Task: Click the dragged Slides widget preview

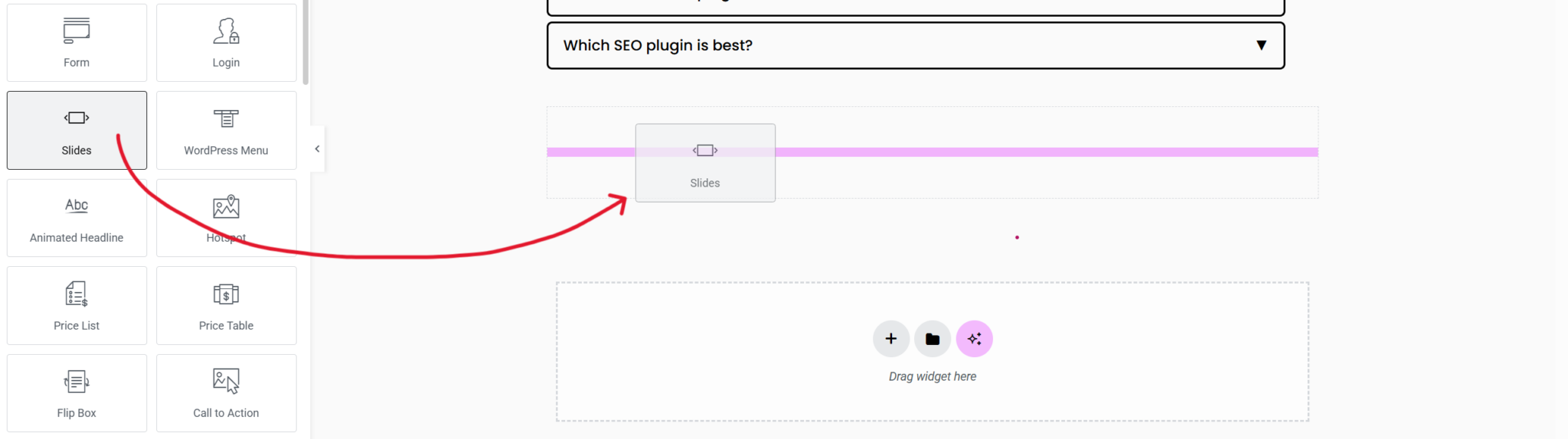Action: pos(705,163)
